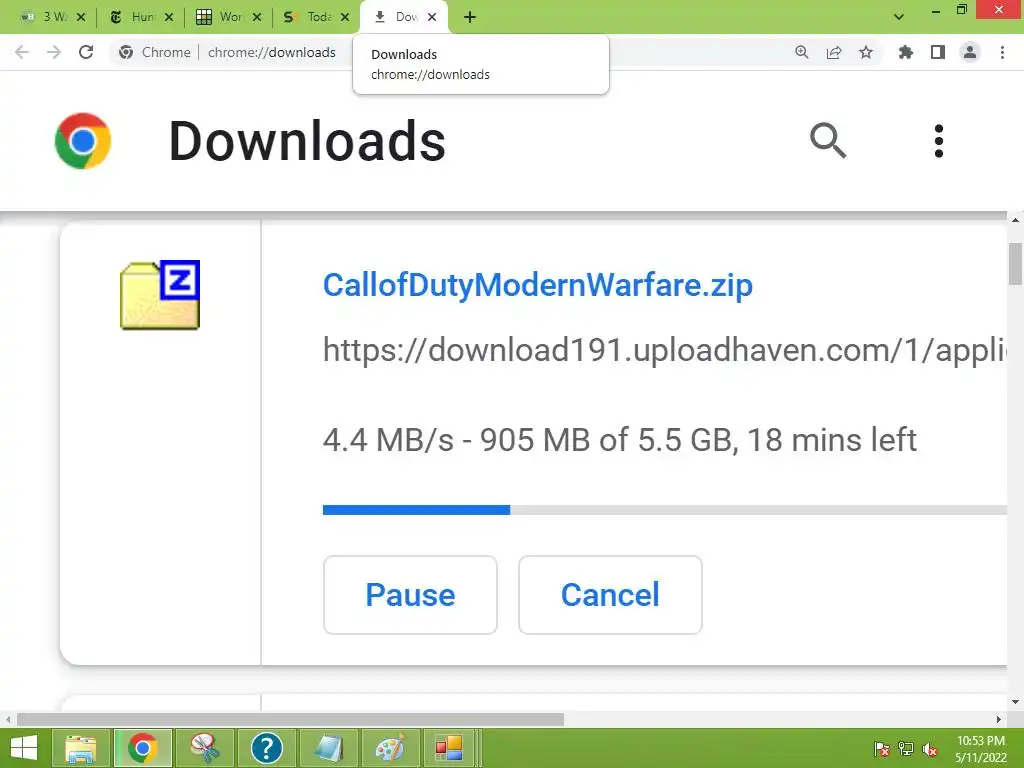
Task: Open the Downloads page three-dot menu
Action: tap(938, 140)
